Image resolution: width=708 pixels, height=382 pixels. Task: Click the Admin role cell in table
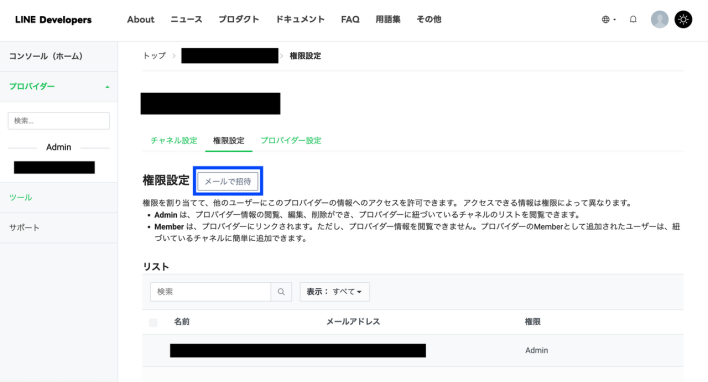(536, 350)
